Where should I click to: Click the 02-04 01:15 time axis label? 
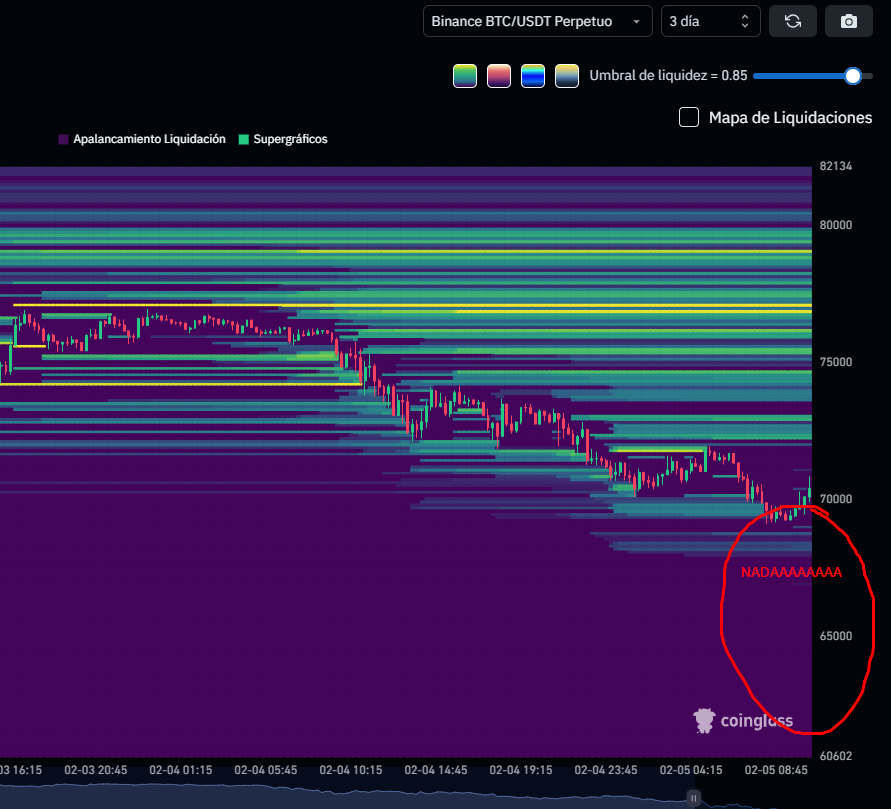pos(181,770)
